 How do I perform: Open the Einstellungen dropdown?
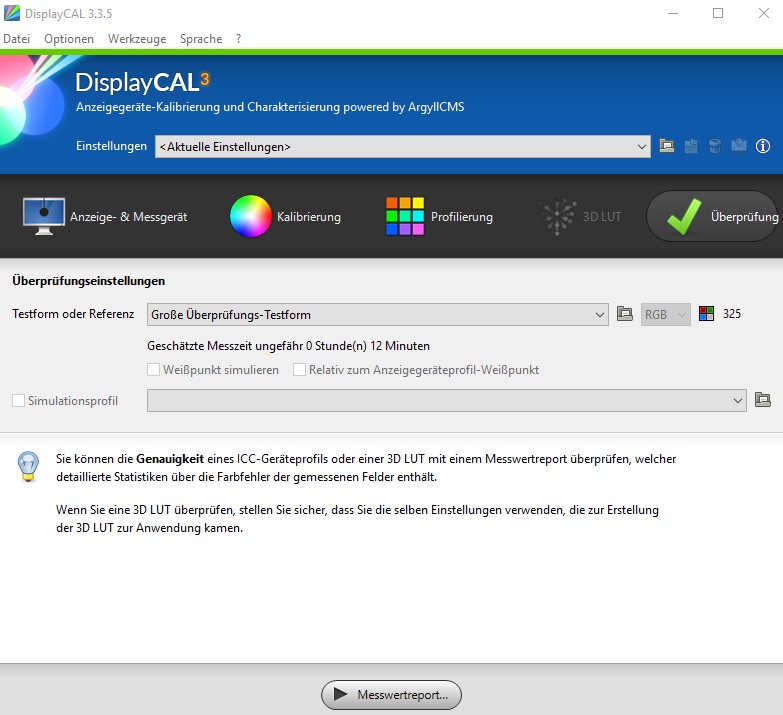[402, 147]
